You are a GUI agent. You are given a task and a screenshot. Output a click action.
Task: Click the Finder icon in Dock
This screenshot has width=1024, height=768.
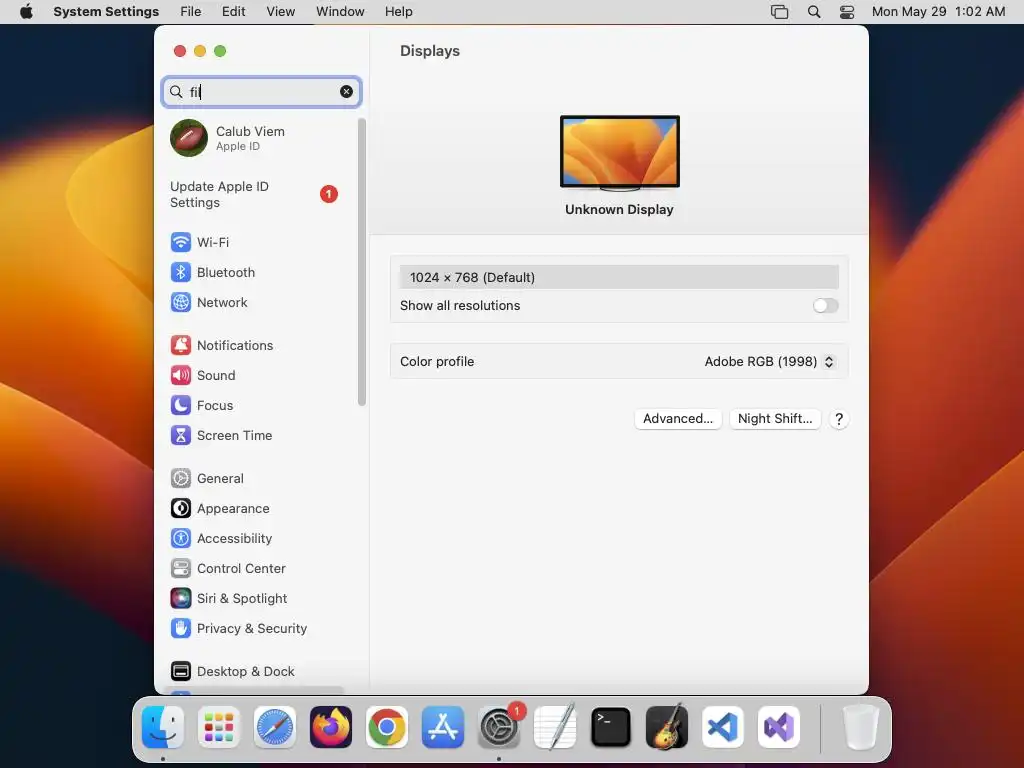163,727
